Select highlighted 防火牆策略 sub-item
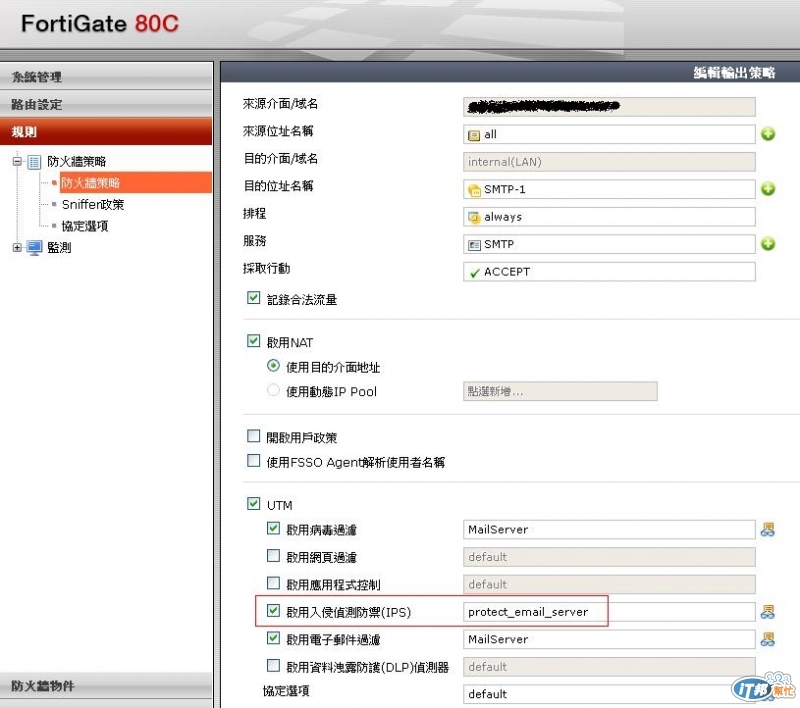The image size is (800, 708). tap(136, 183)
